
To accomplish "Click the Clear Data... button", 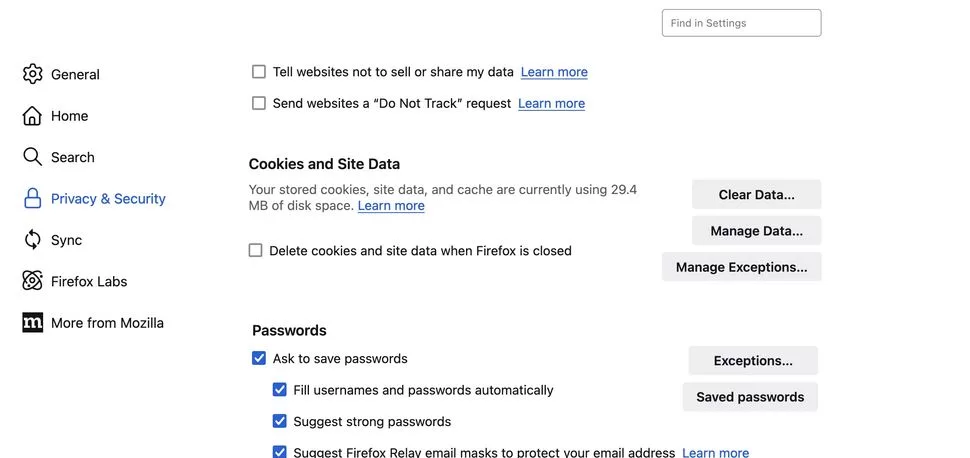I will [757, 194].
